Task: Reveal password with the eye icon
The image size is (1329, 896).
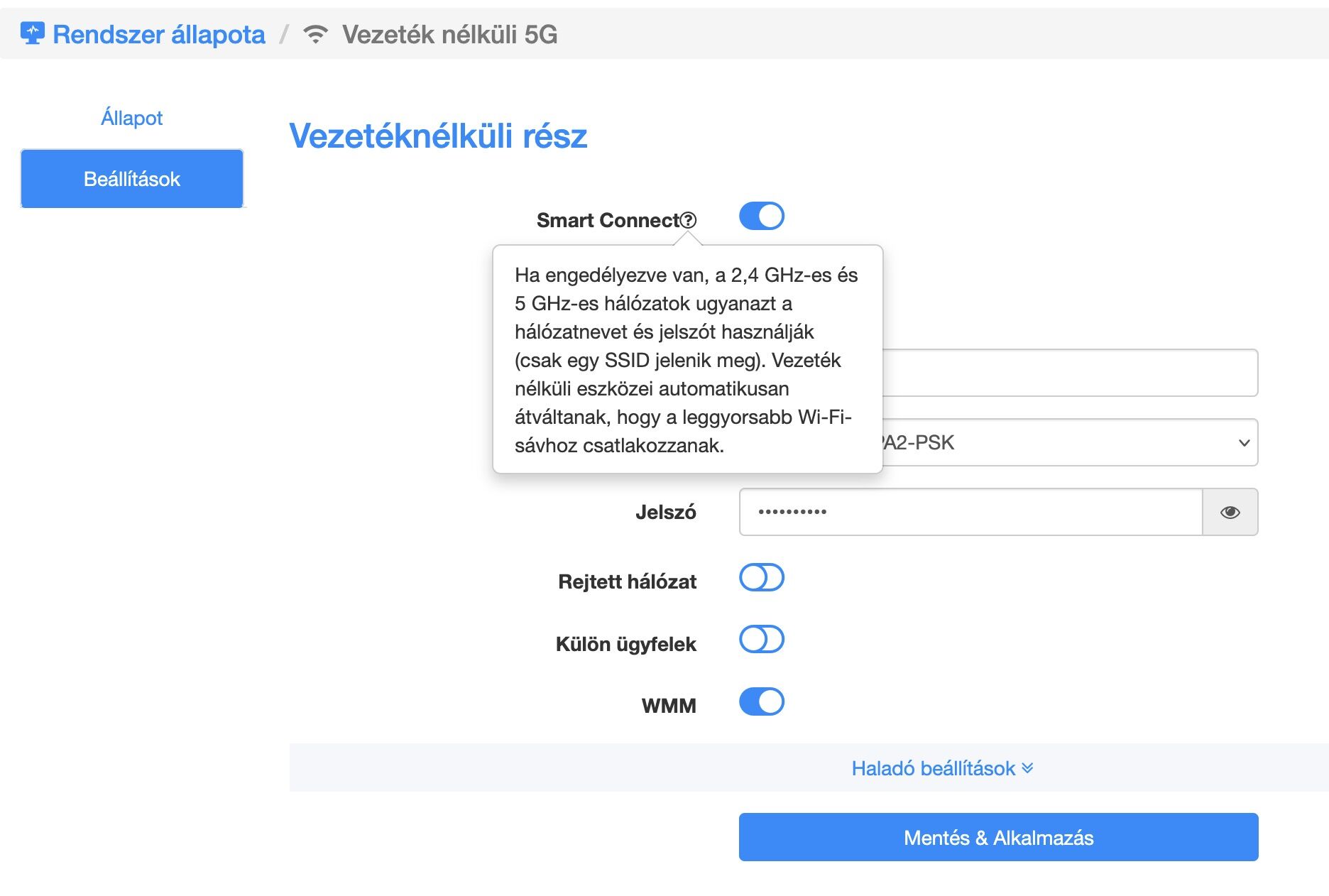Action: point(1230,512)
